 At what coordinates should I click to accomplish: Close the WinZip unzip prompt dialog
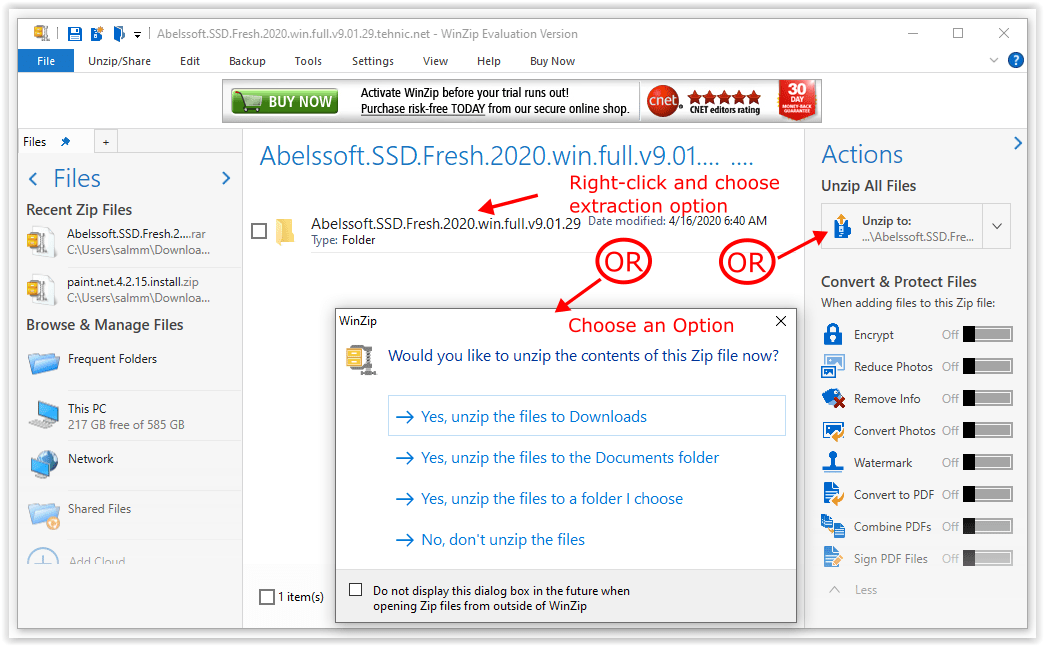[x=781, y=321]
